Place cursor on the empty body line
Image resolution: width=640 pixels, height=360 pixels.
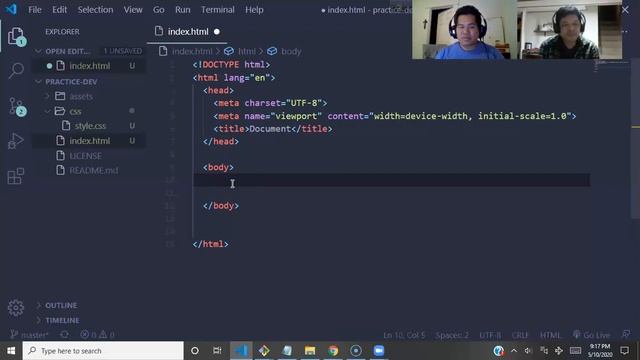(x=391, y=180)
